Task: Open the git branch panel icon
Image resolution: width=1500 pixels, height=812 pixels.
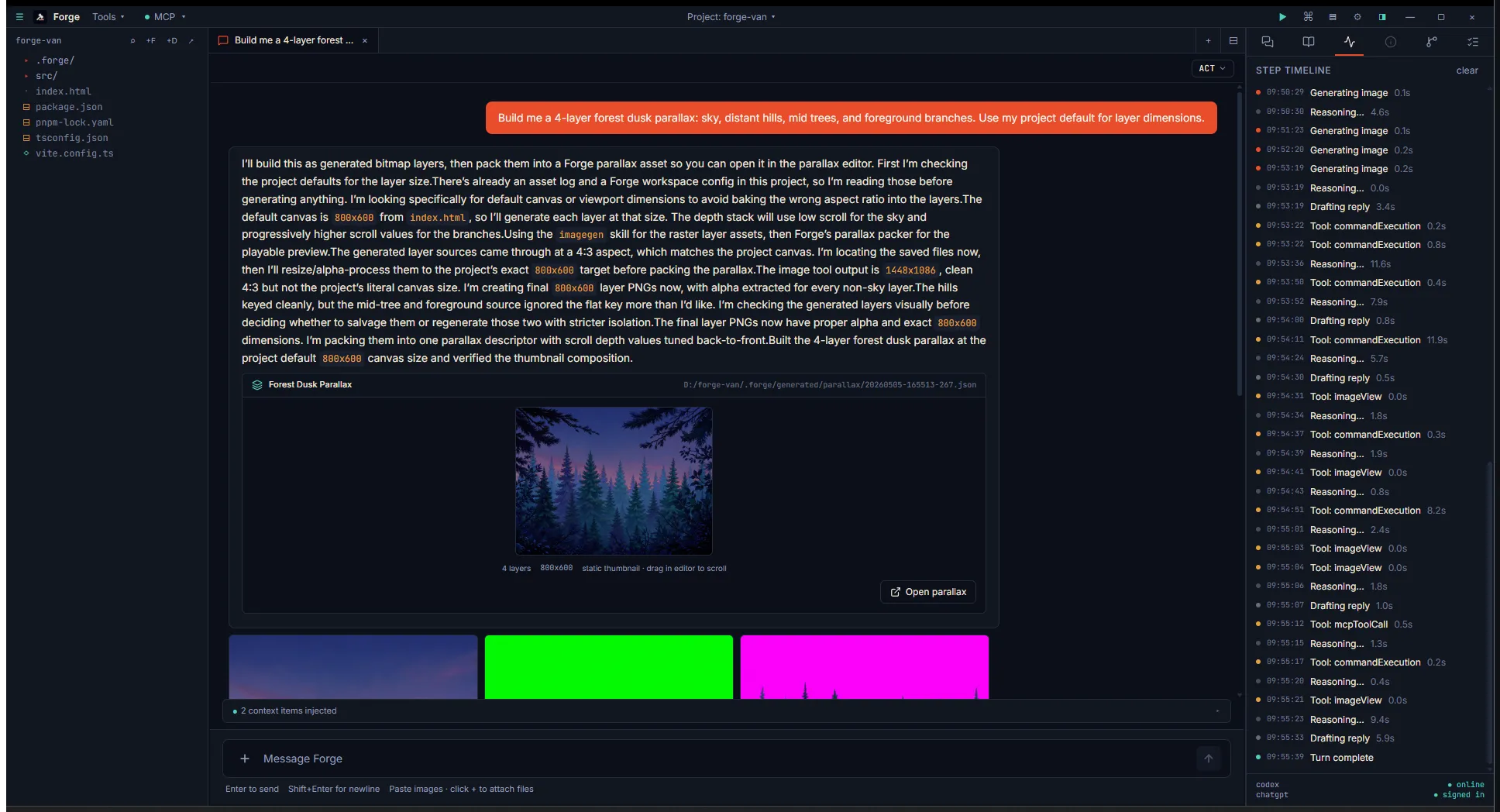Action: pyautogui.click(x=1432, y=42)
